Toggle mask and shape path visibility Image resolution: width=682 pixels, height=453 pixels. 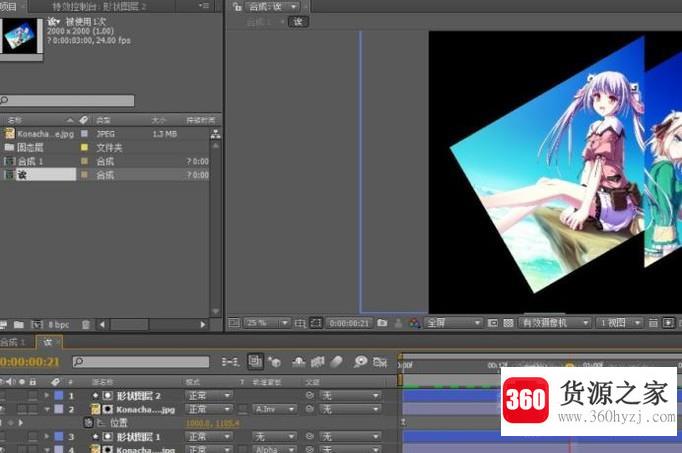316,323
